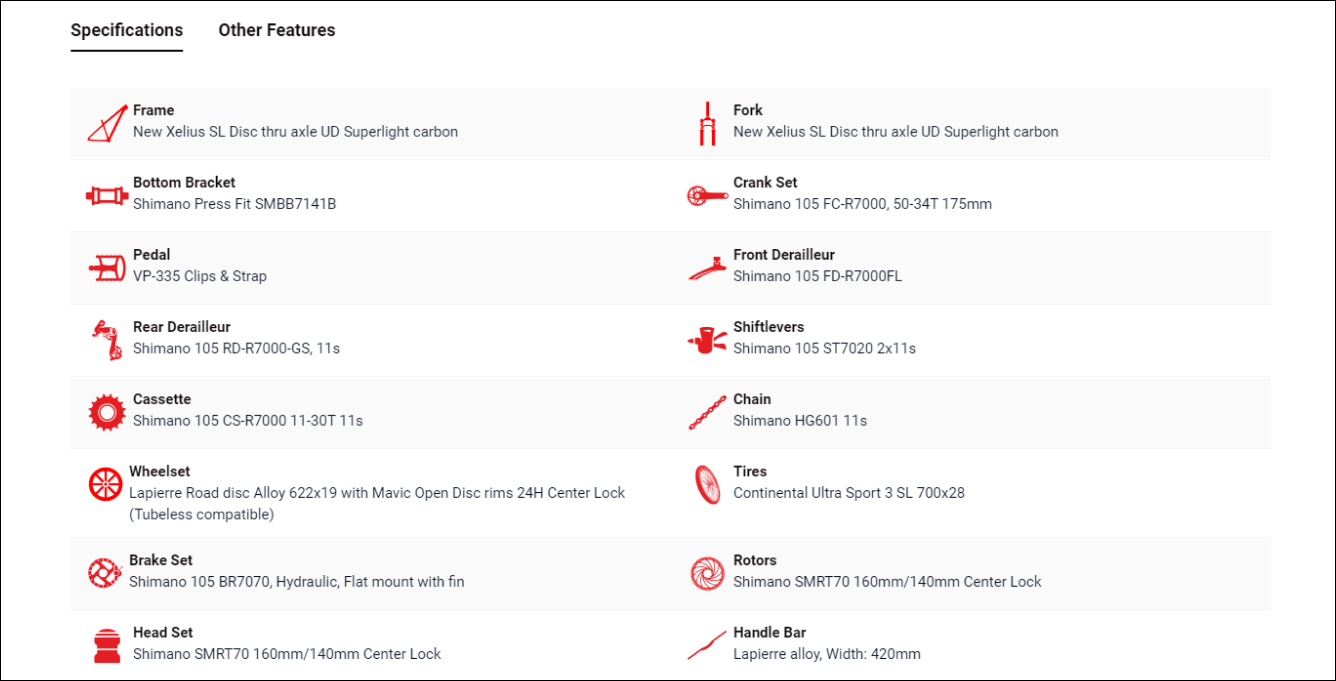
Task: Click the Head Set icon
Action: 106,646
